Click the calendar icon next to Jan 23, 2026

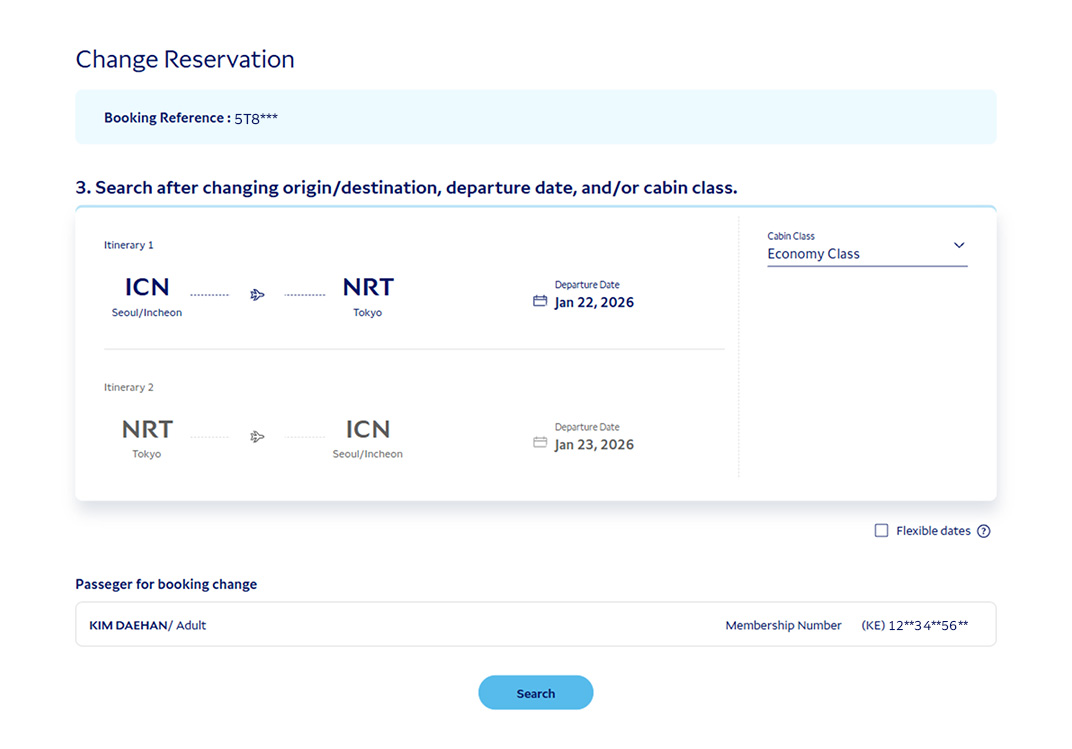pos(540,444)
